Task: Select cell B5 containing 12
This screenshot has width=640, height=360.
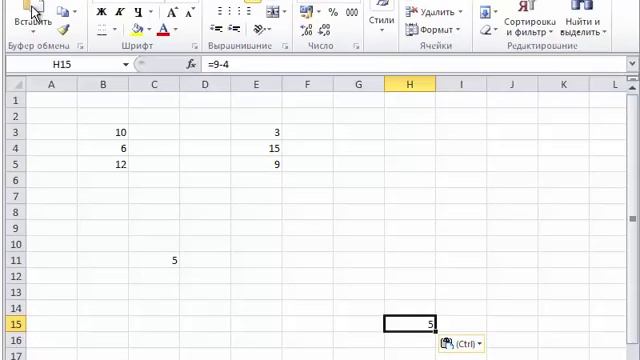Action: click(x=103, y=164)
